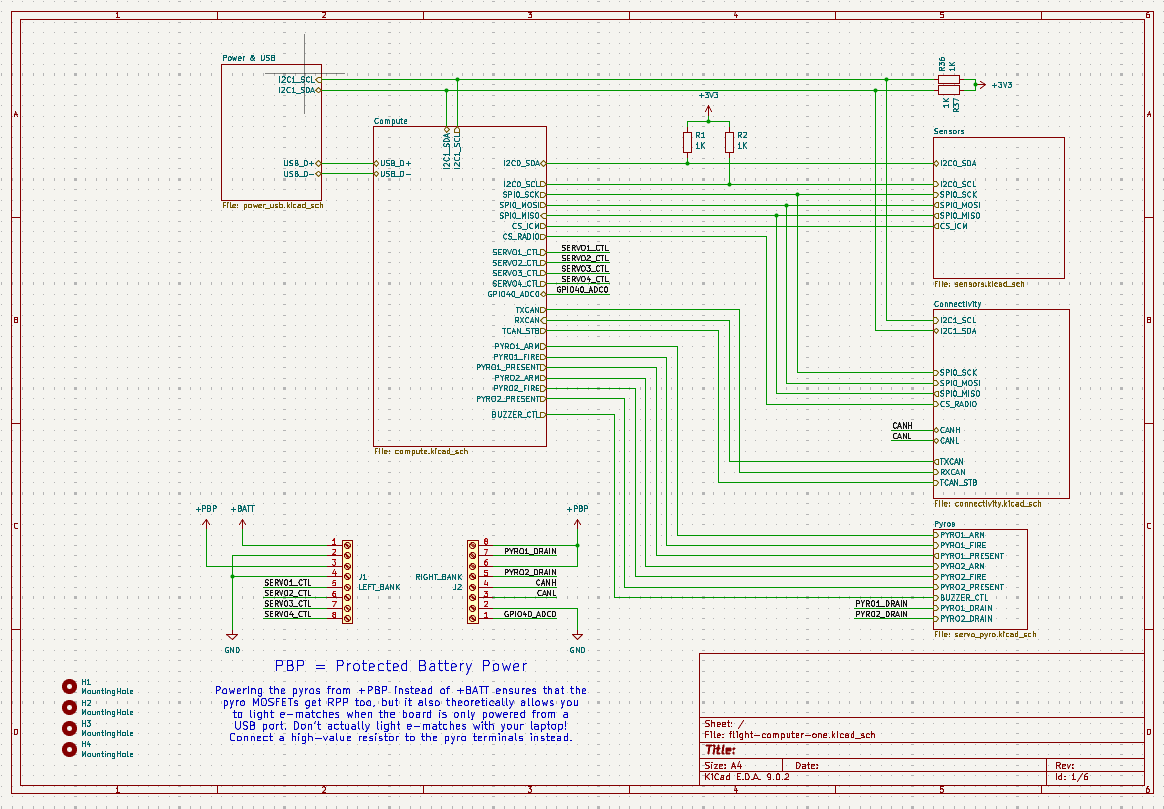
Task: Click the servo_pyro.kicad_sch file label
Action: 985,634
